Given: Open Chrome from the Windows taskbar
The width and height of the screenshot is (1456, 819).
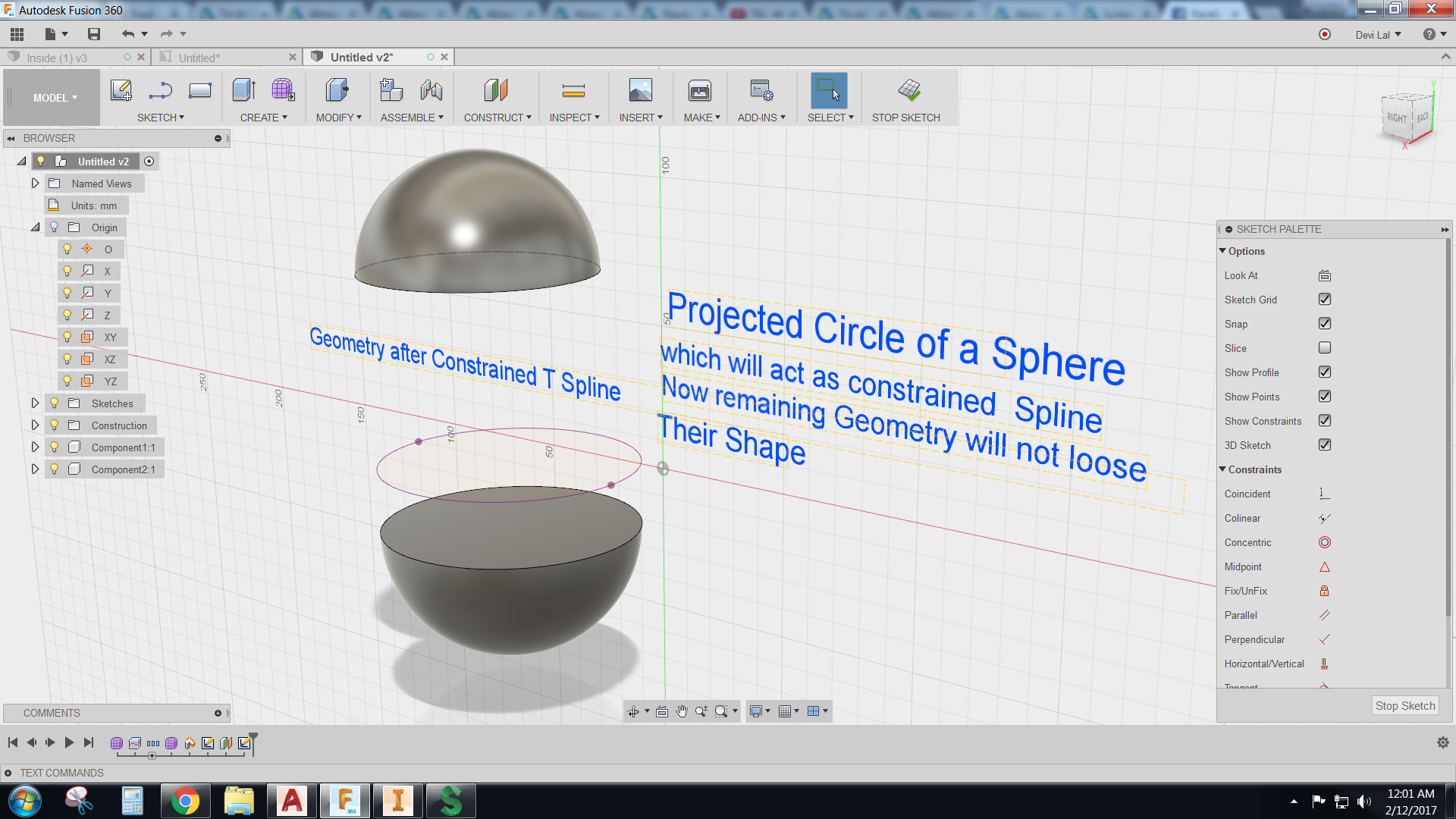Looking at the screenshot, I should tap(186, 801).
